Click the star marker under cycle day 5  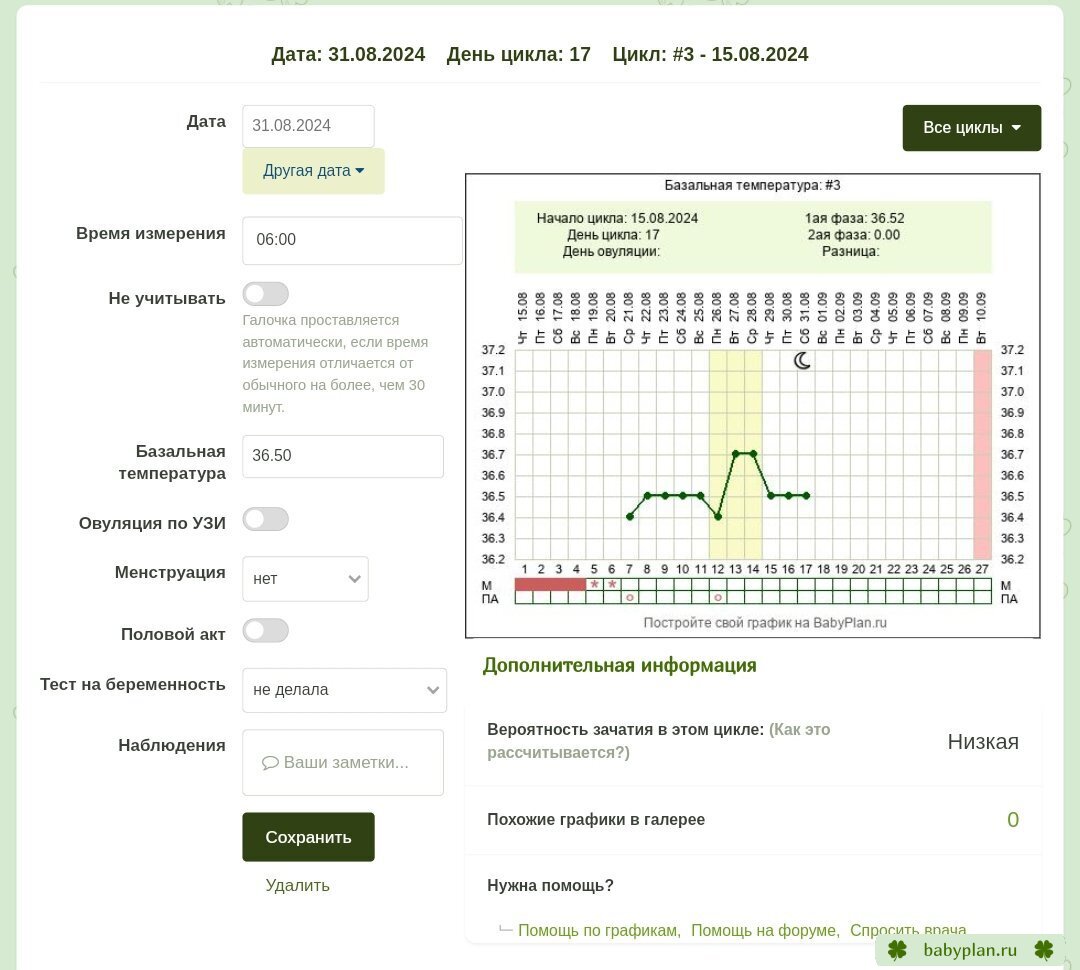coord(594,584)
